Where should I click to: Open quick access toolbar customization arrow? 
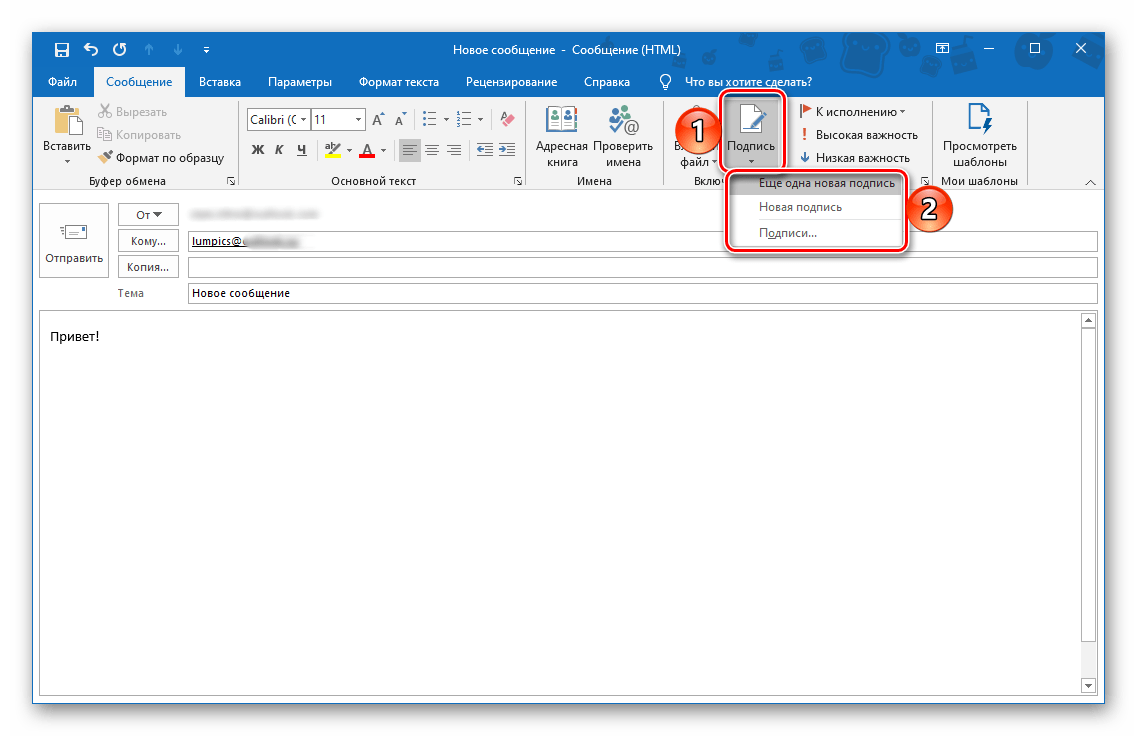[x=207, y=50]
